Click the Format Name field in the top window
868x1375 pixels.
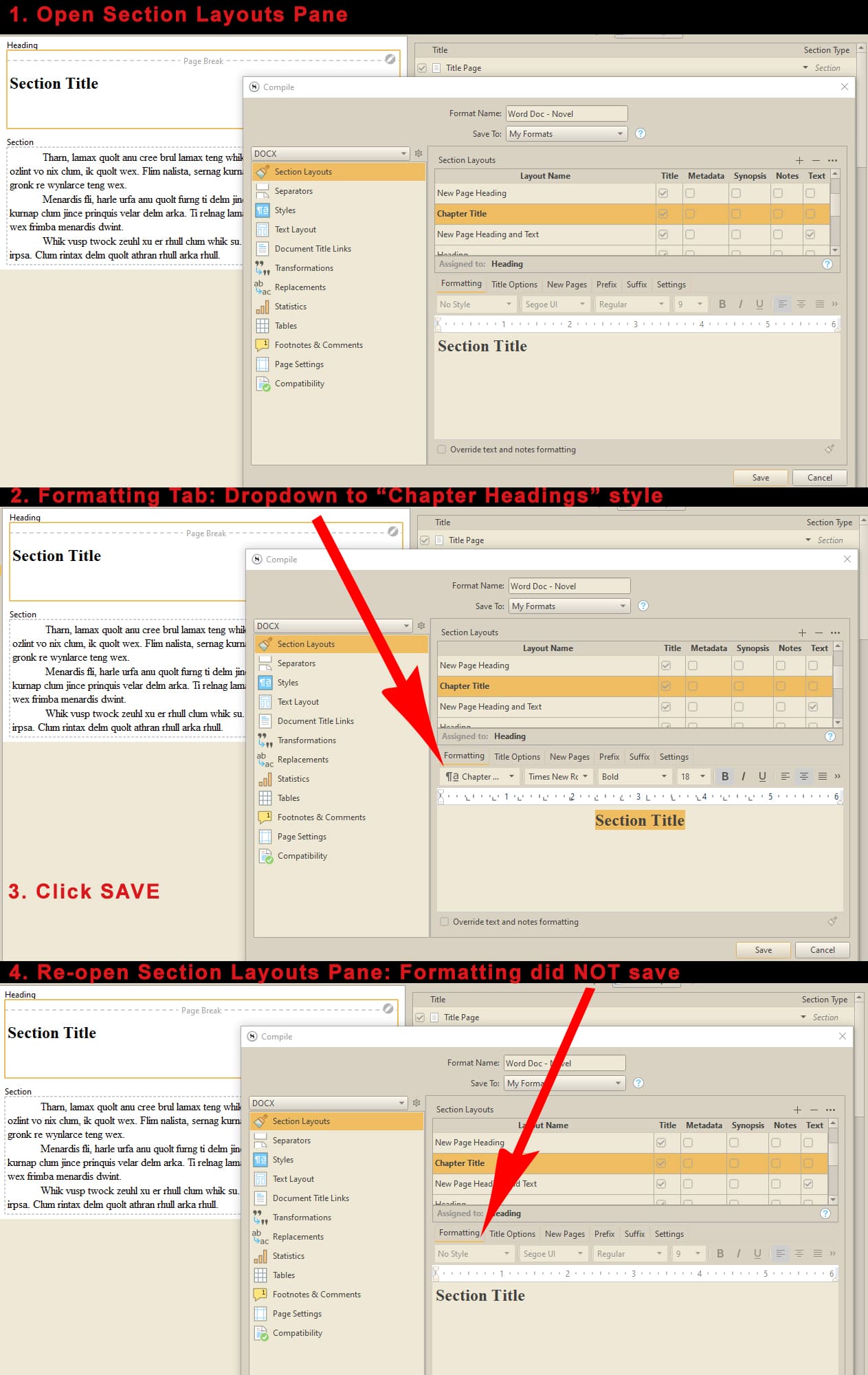[566, 114]
